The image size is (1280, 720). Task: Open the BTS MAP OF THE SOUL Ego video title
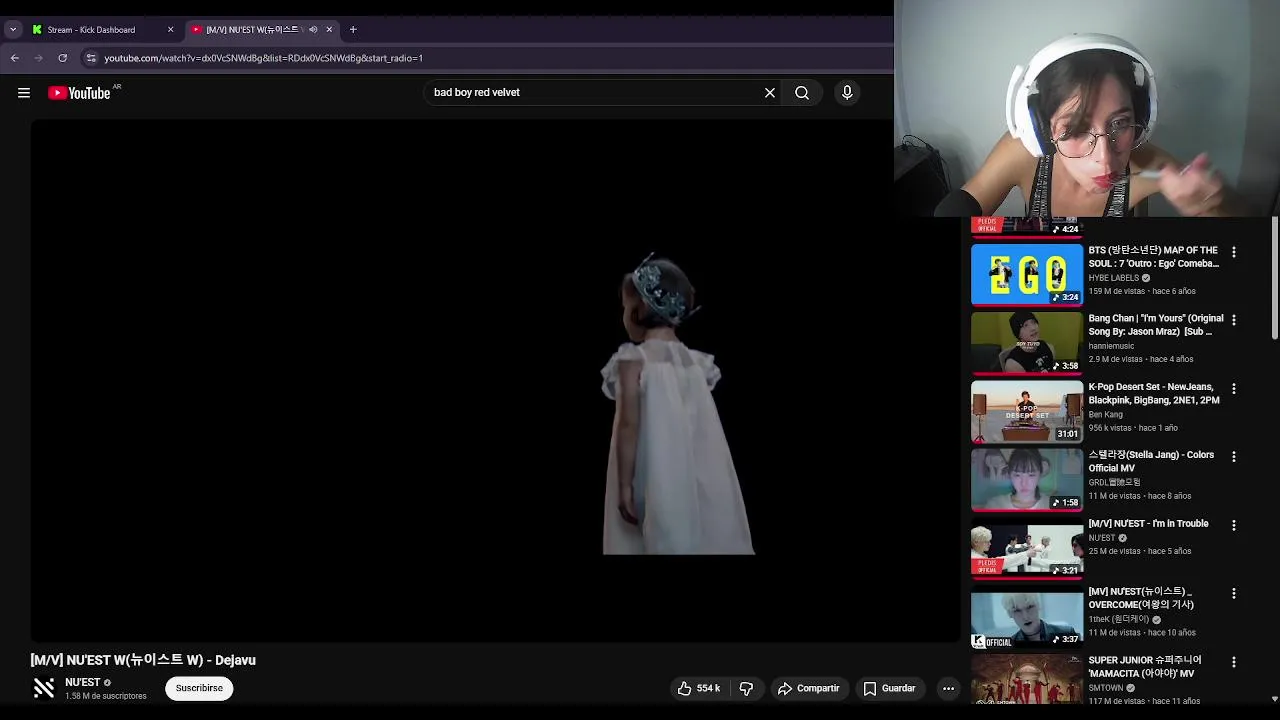coord(1154,257)
